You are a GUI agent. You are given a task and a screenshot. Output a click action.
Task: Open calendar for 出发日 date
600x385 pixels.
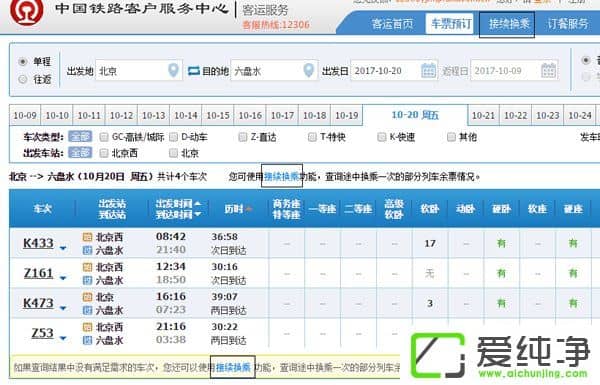(x=428, y=70)
